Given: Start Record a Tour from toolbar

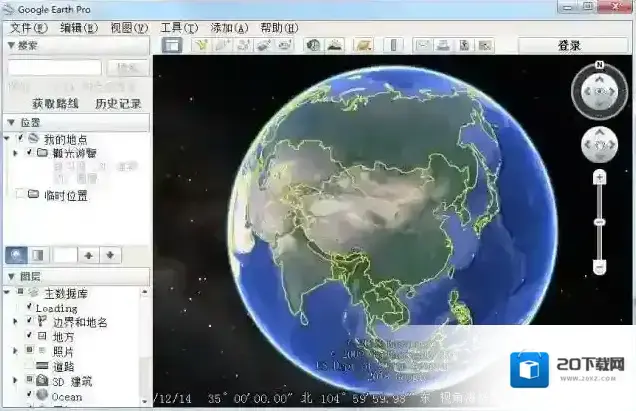Looking at the screenshot, I should pos(285,45).
